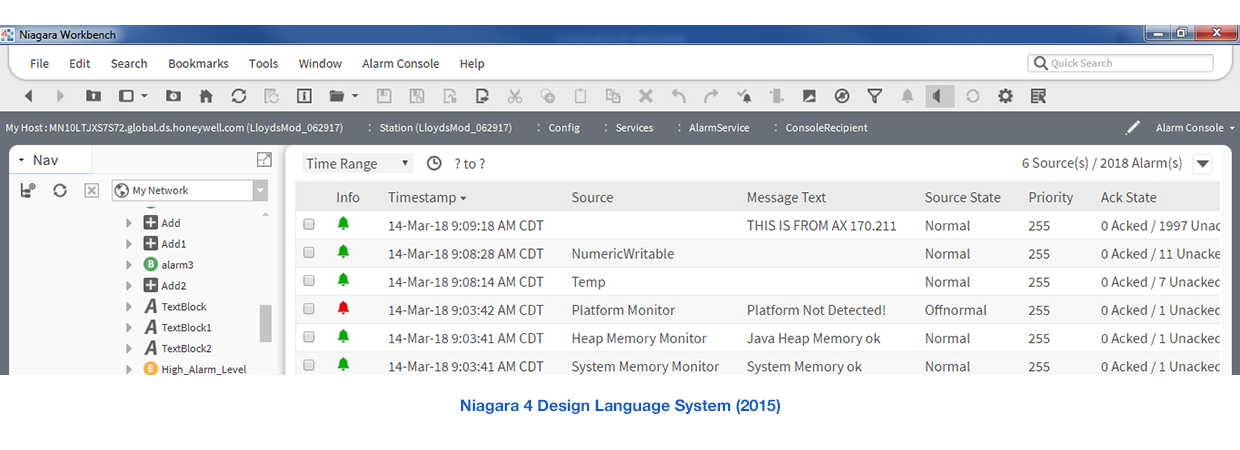The width and height of the screenshot is (1240, 450).
Task: Go back with the left arrow toolbar icon
Action: 28,96
